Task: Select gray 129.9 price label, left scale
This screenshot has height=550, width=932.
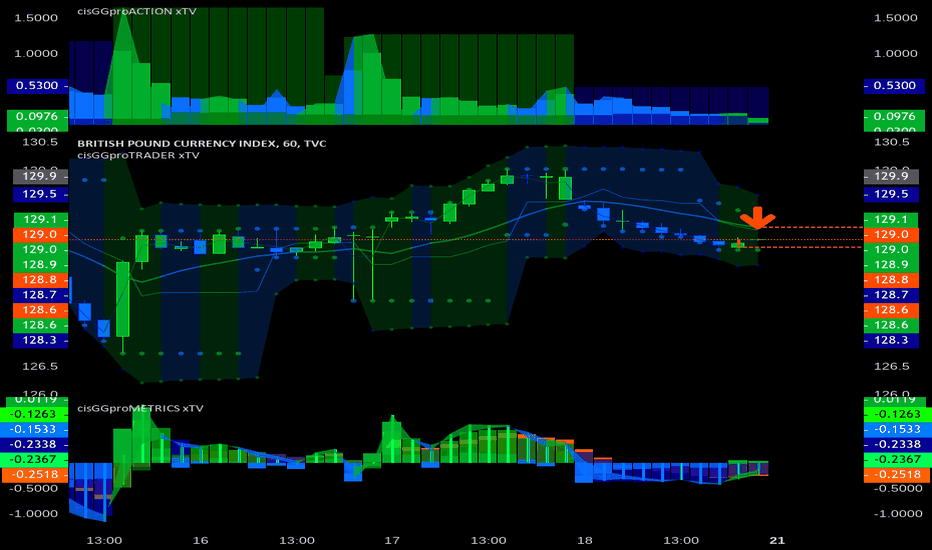Action: click(40, 176)
